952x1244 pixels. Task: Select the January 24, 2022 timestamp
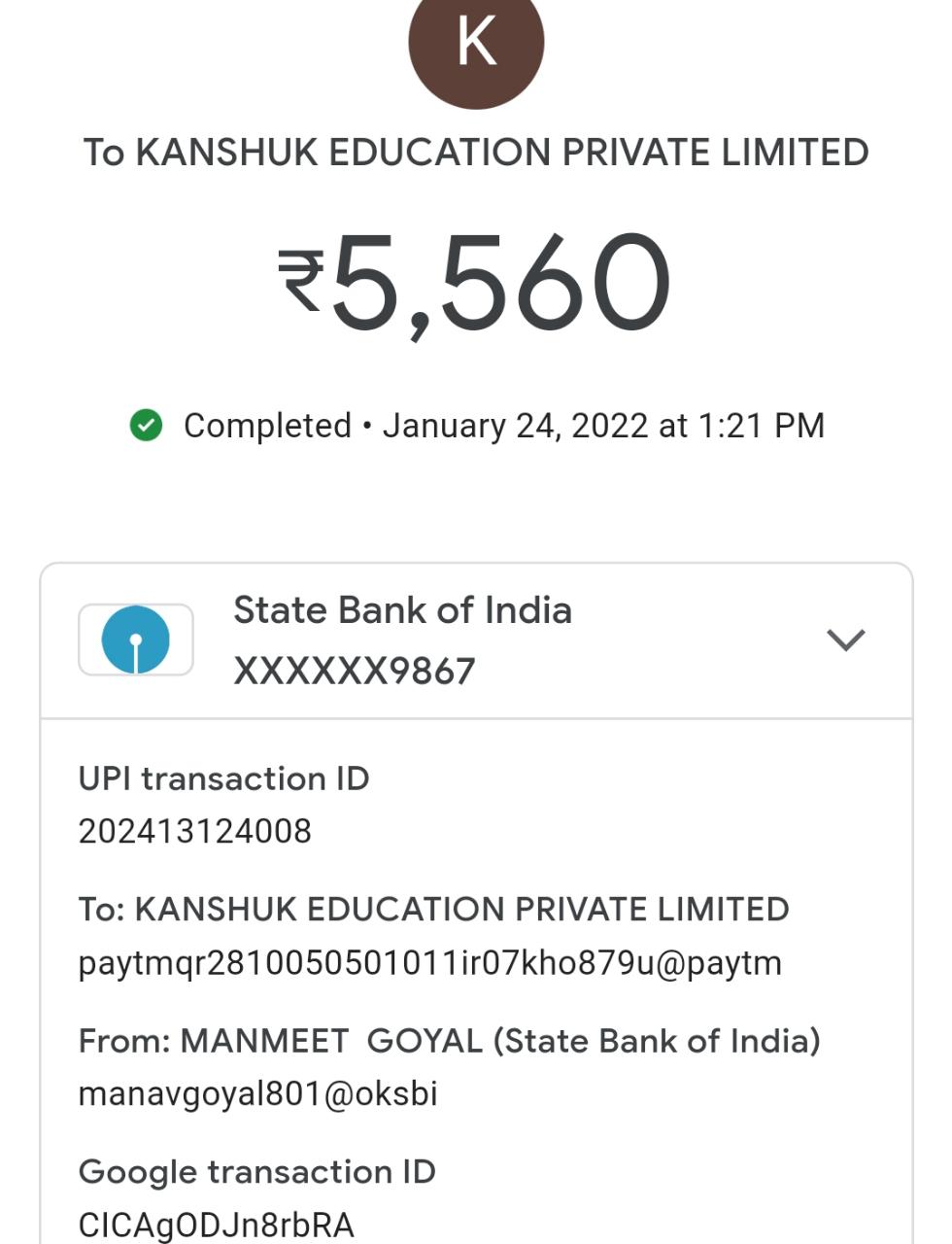click(x=602, y=426)
